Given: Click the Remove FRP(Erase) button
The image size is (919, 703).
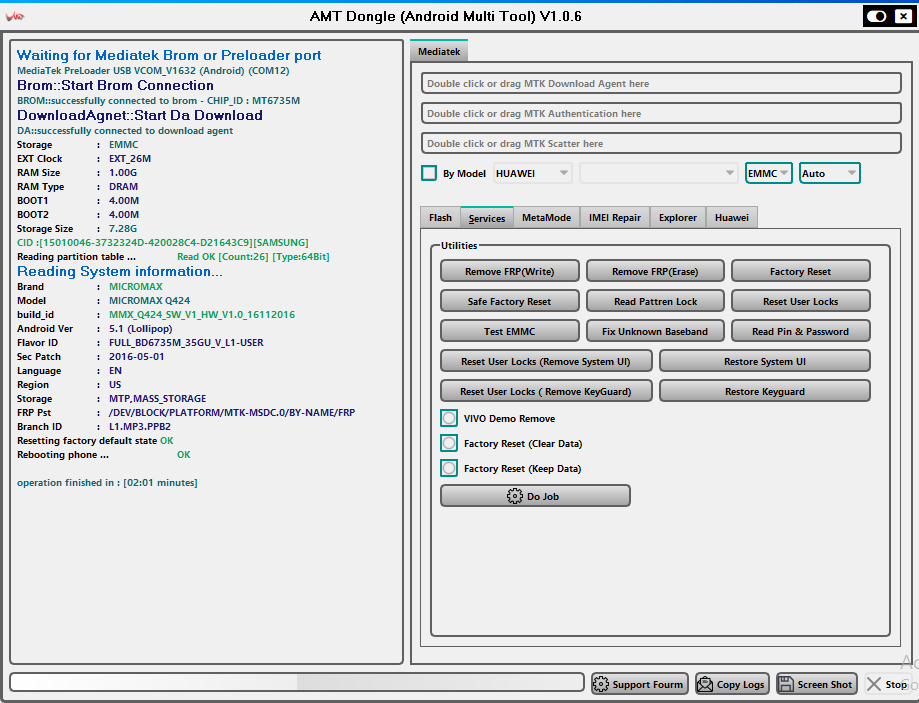Looking at the screenshot, I should pos(655,271).
